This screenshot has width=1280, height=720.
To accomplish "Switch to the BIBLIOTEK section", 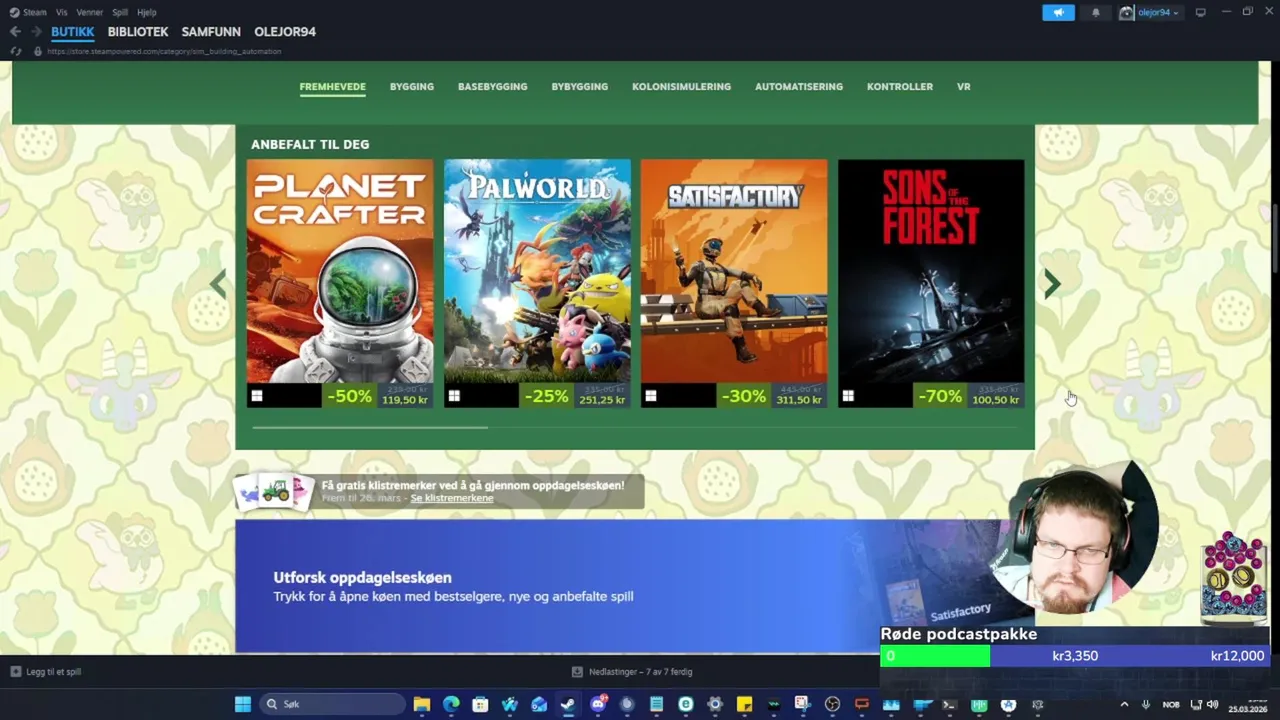I will pyautogui.click(x=138, y=32).
